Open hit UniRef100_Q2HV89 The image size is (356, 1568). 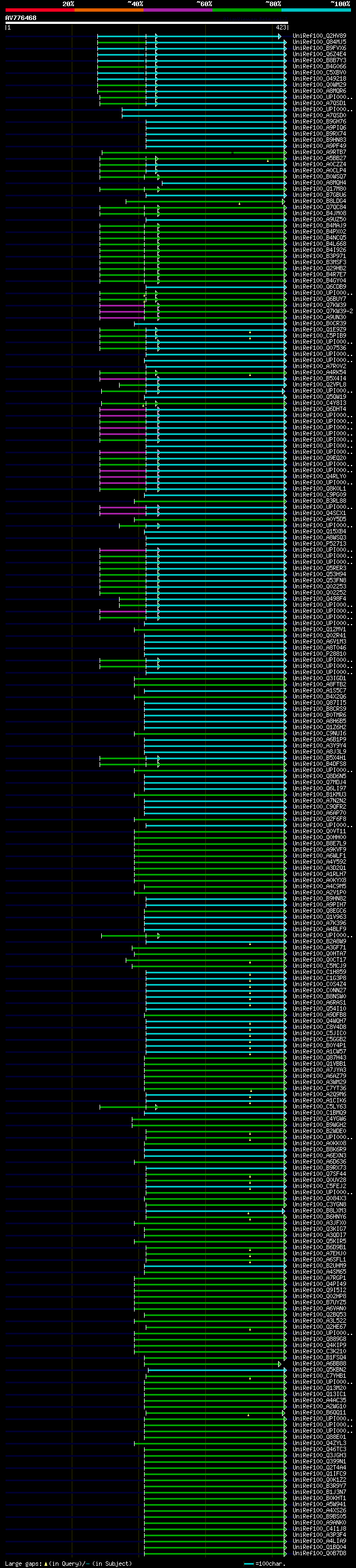pyautogui.click(x=319, y=36)
